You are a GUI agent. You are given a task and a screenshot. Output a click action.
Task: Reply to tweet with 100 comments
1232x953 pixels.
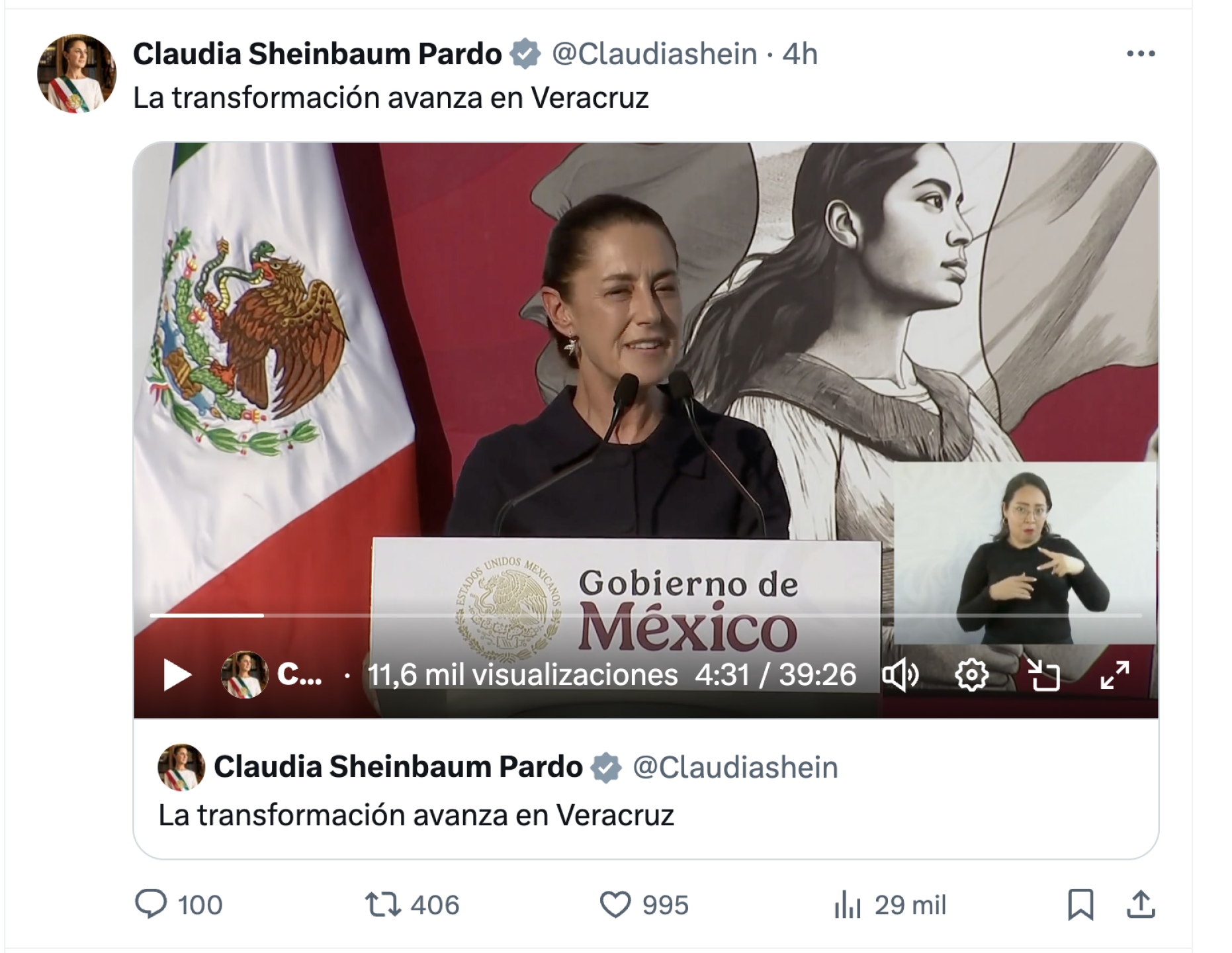179,904
